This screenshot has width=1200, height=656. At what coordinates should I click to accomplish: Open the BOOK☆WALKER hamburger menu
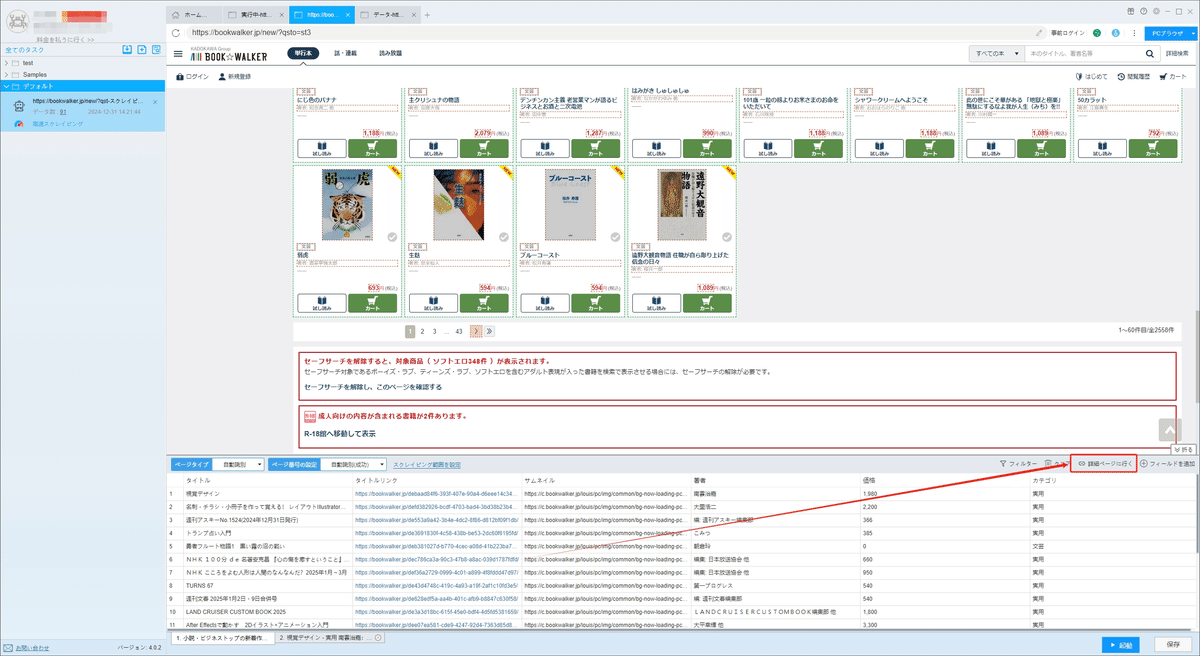(x=178, y=53)
